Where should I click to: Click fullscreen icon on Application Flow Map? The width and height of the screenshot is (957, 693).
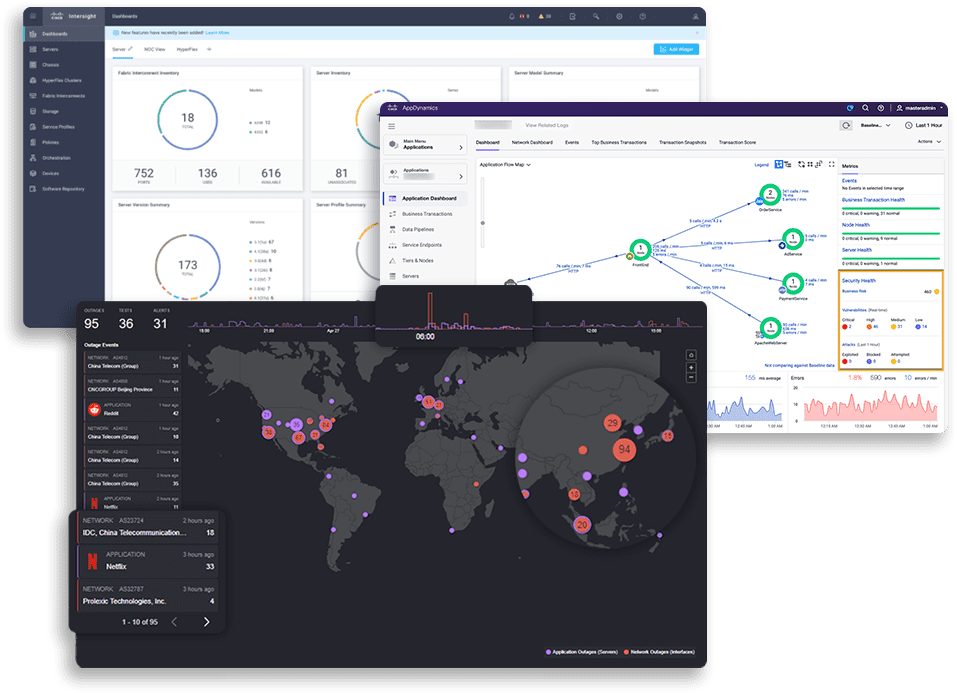[x=831, y=164]
